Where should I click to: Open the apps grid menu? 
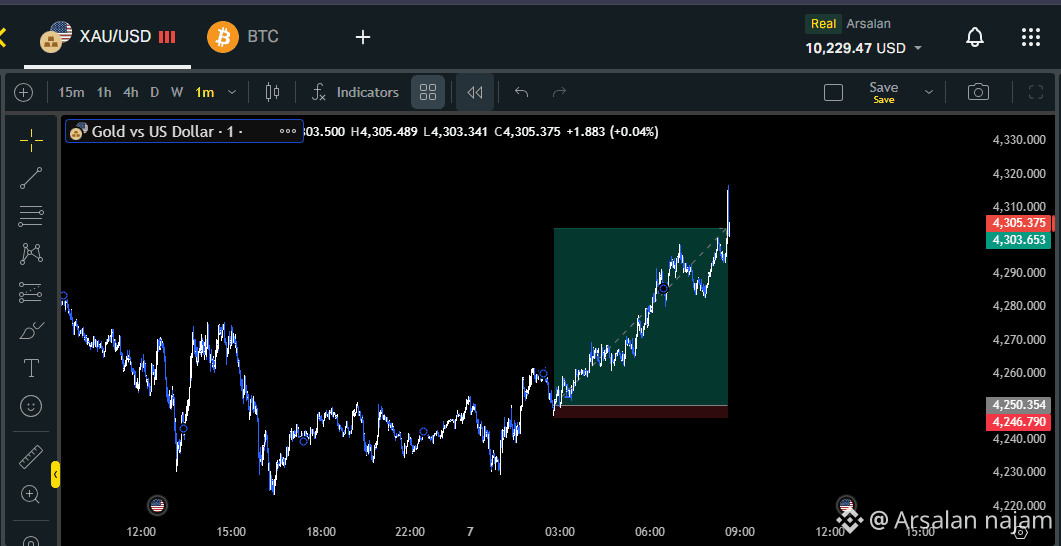(x=1031, y=37)
